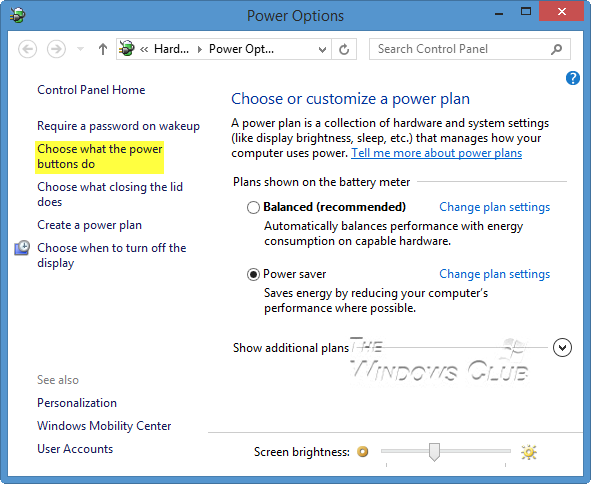Click the Forward navigation arrow
The width and height of the screenshot is (591, 484).
pyautogui.click(x=56, y=49)
